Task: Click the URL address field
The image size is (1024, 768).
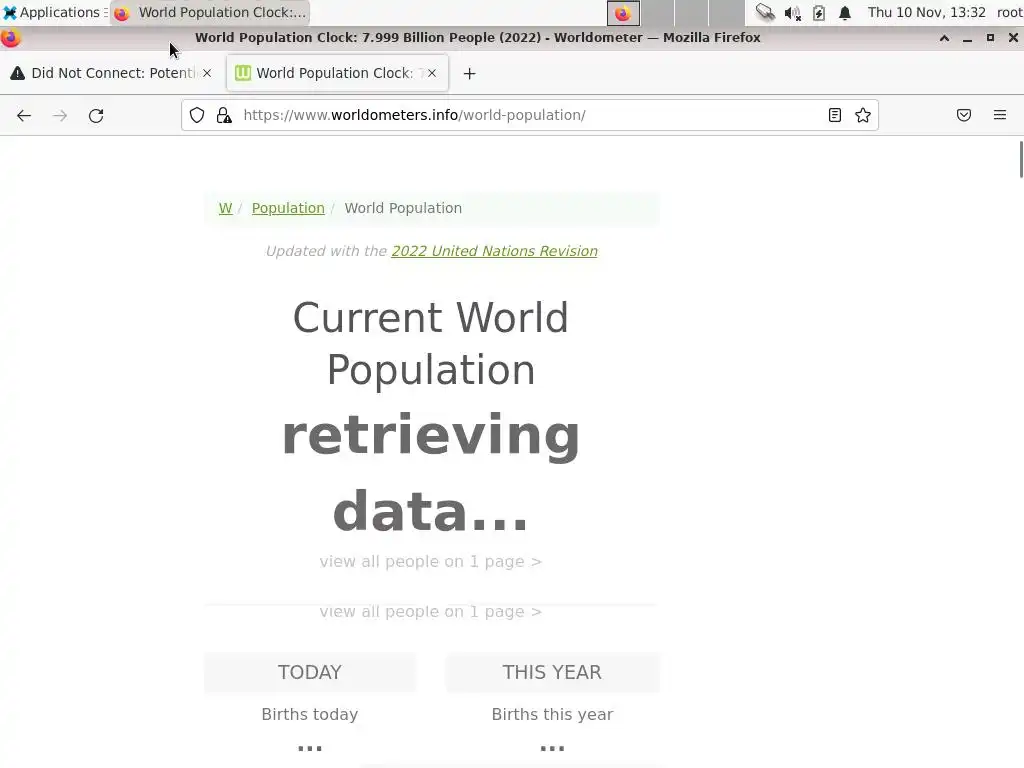Action: pos(529,116)
